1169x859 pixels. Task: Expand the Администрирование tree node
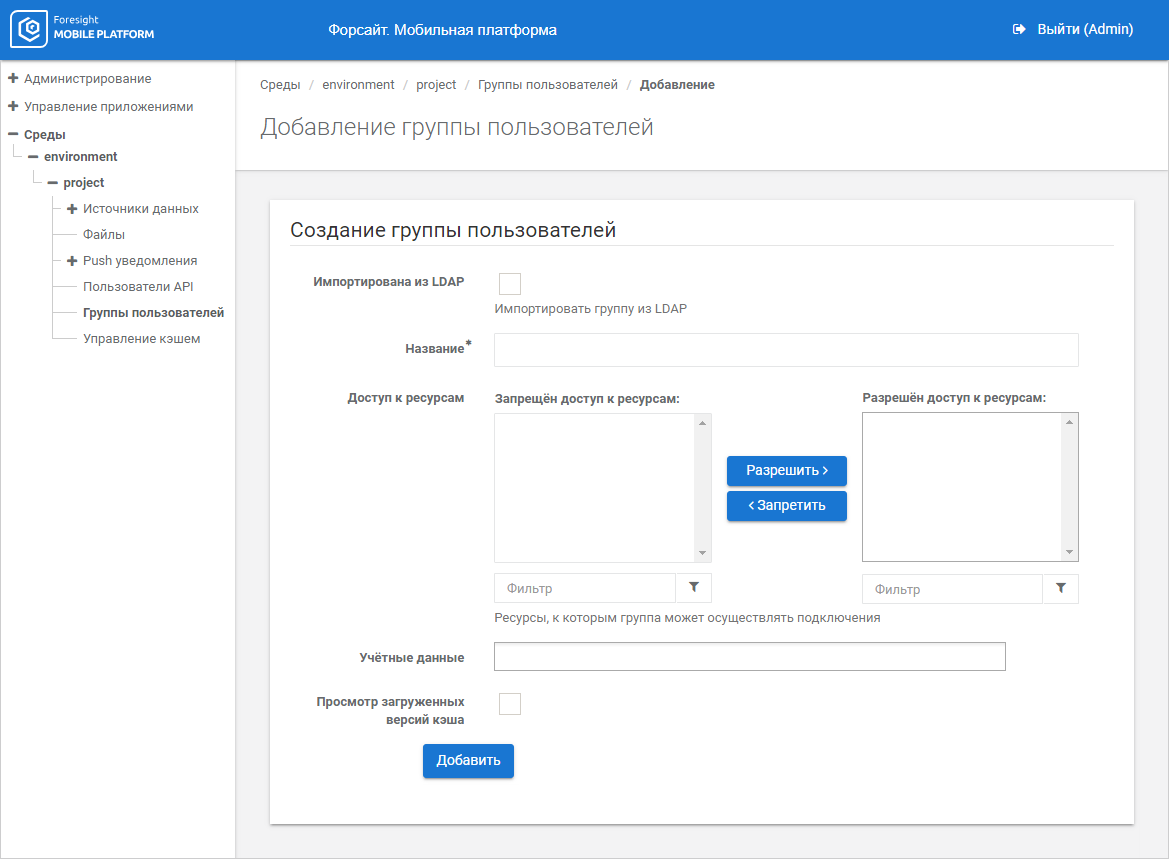point(13,78)
